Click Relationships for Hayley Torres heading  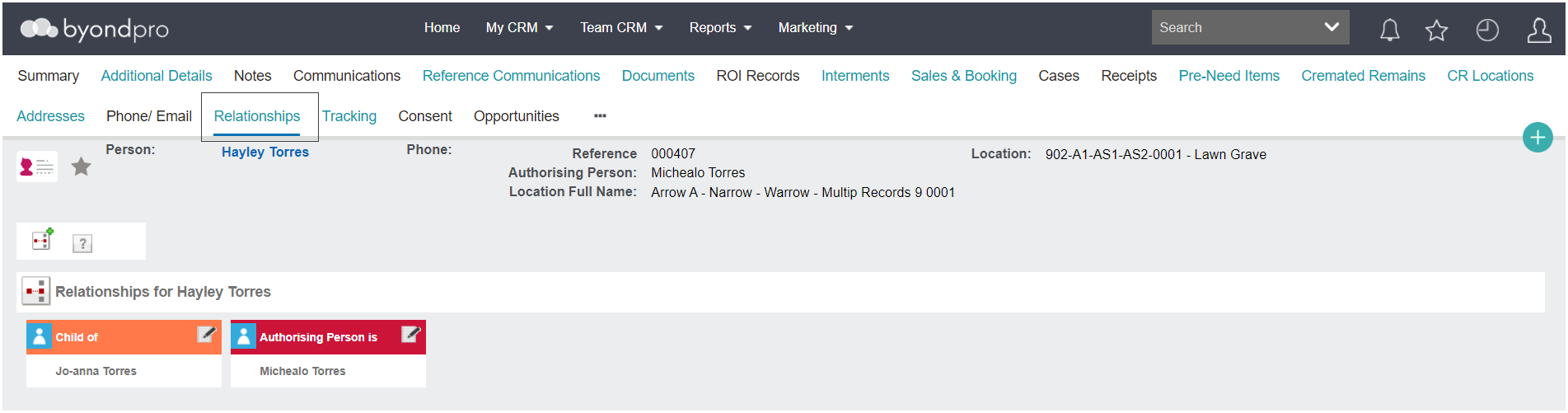tap(163, 292)
